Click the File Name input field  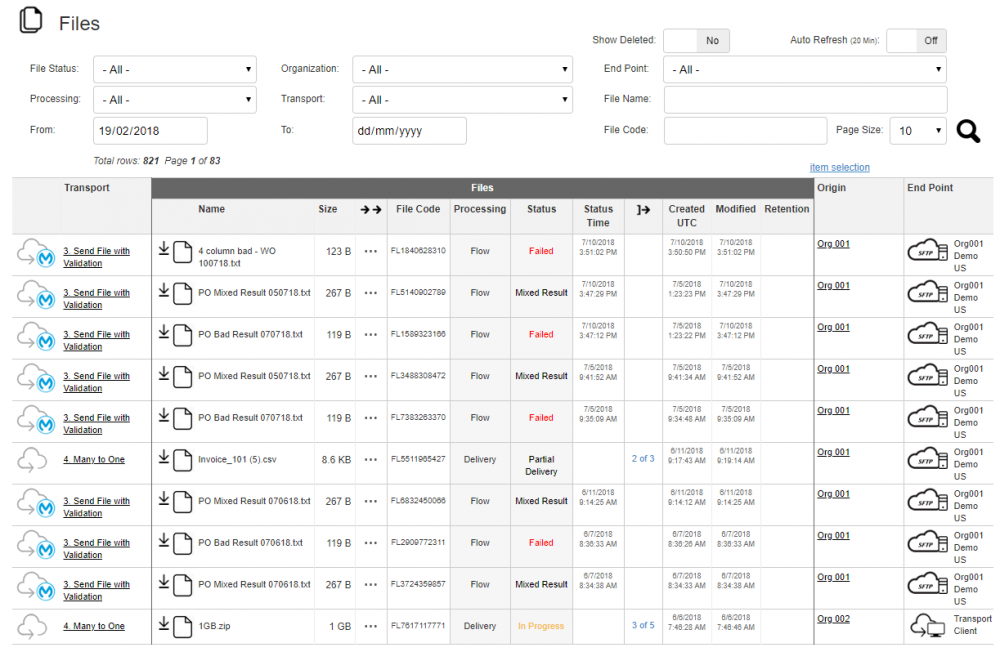click(x=805, y=100)
